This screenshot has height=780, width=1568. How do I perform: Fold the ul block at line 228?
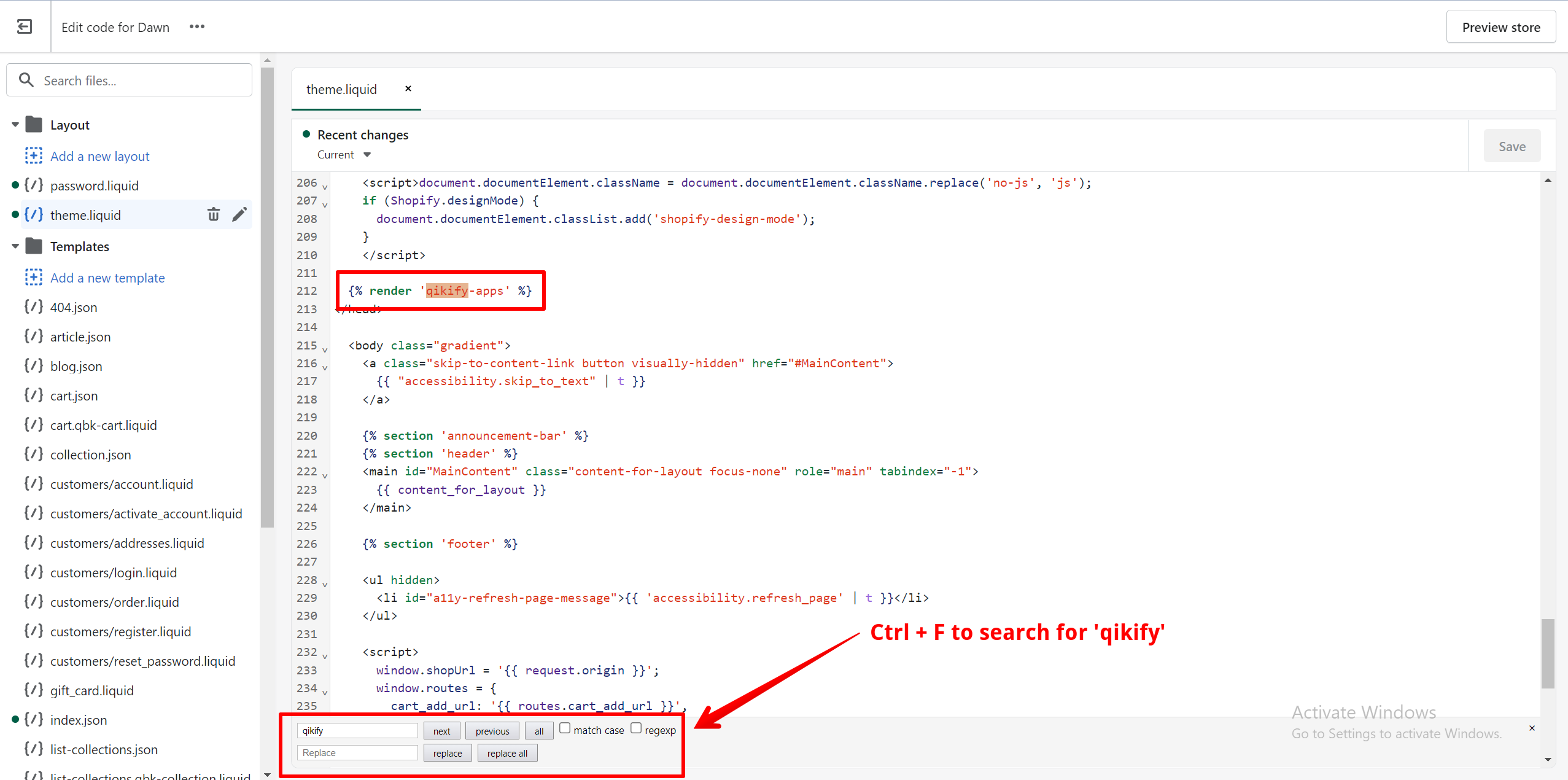tap(325, 584)
